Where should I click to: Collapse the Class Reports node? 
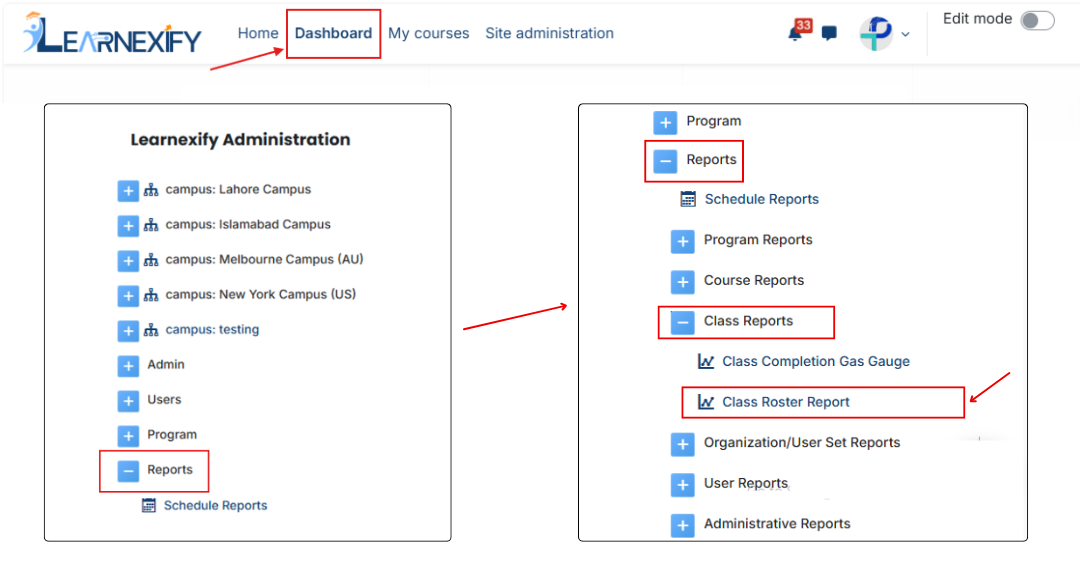pyautogui.click(x=683, y=322)
